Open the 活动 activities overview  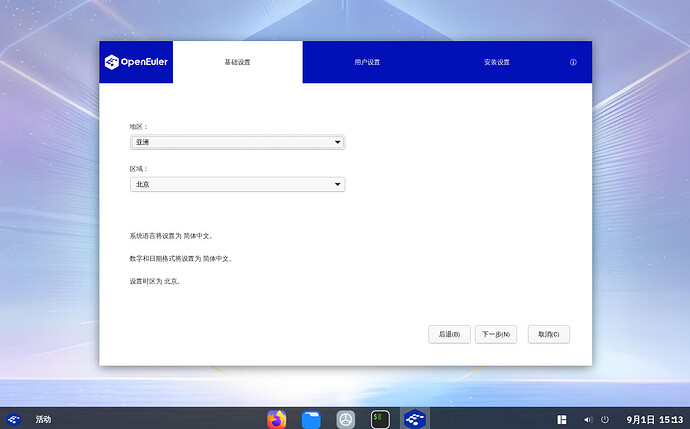coord(43,419)
